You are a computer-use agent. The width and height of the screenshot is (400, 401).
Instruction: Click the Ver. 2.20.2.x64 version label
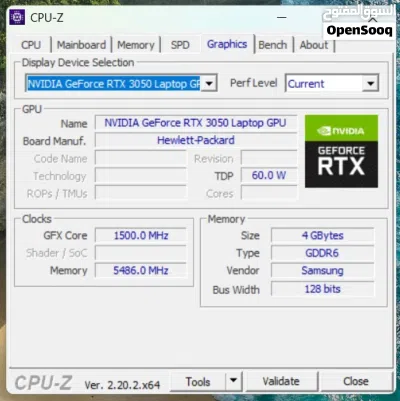tap(122, 385)
